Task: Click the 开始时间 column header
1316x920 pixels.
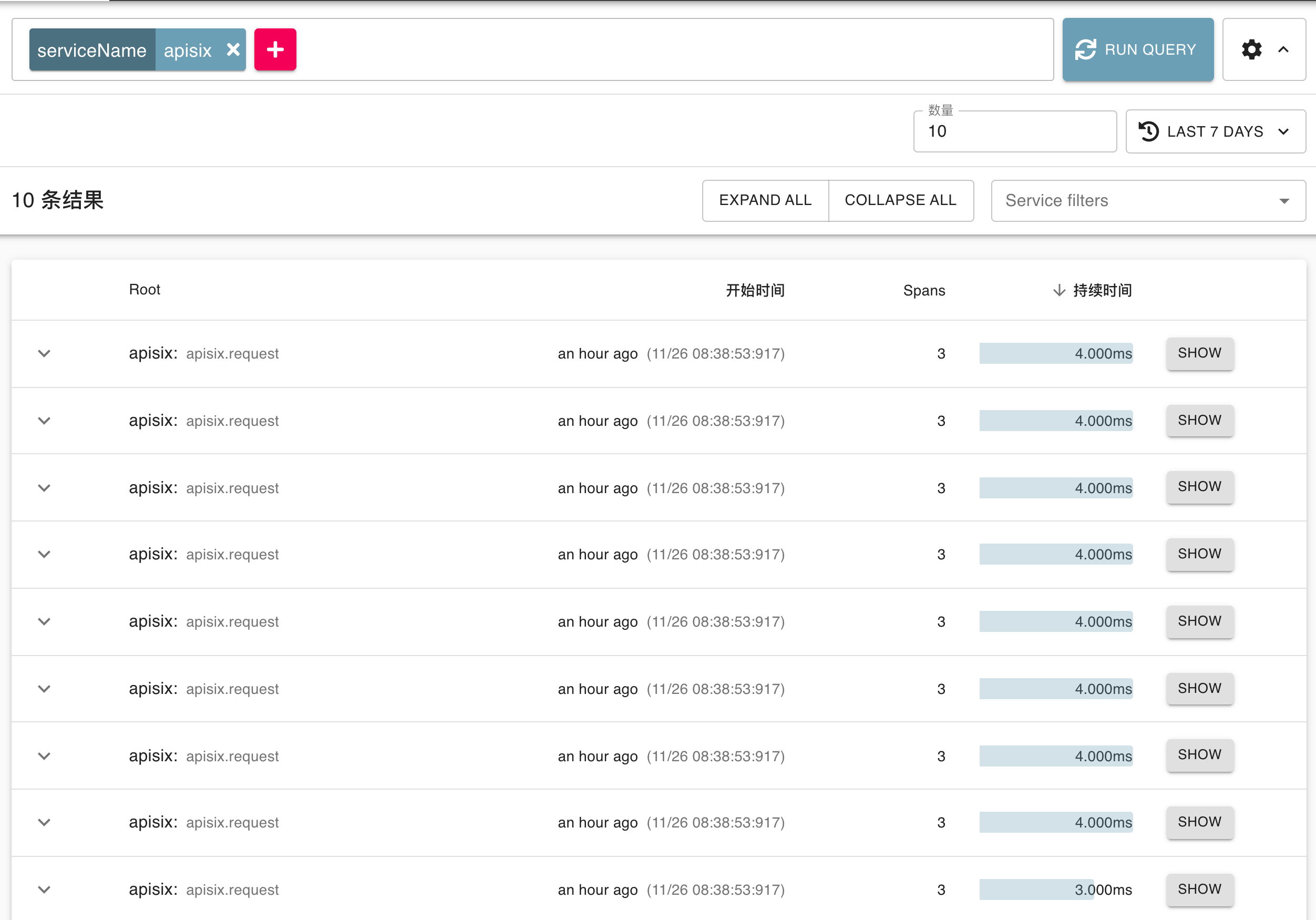Action: click(755, 290)
